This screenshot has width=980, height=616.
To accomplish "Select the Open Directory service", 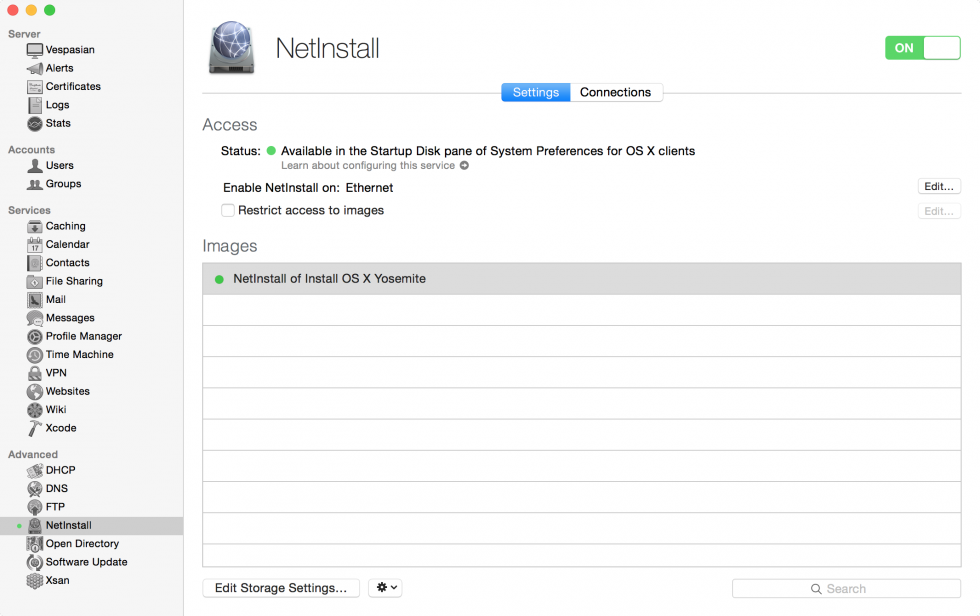I will coord(80,543).
